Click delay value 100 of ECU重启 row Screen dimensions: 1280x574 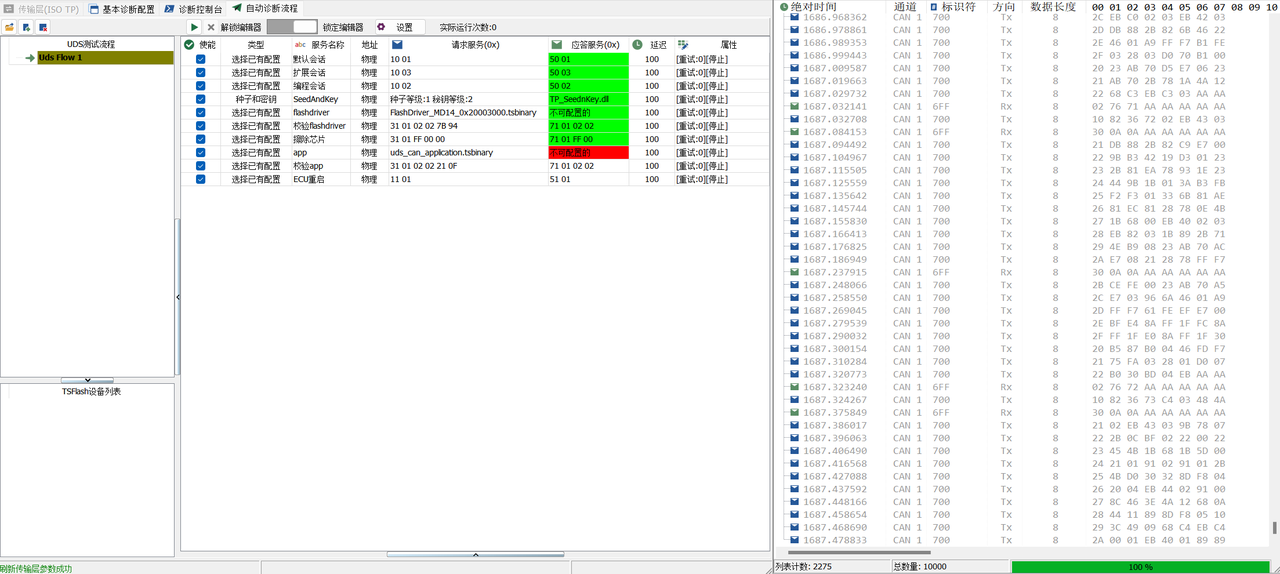[651, 179]
